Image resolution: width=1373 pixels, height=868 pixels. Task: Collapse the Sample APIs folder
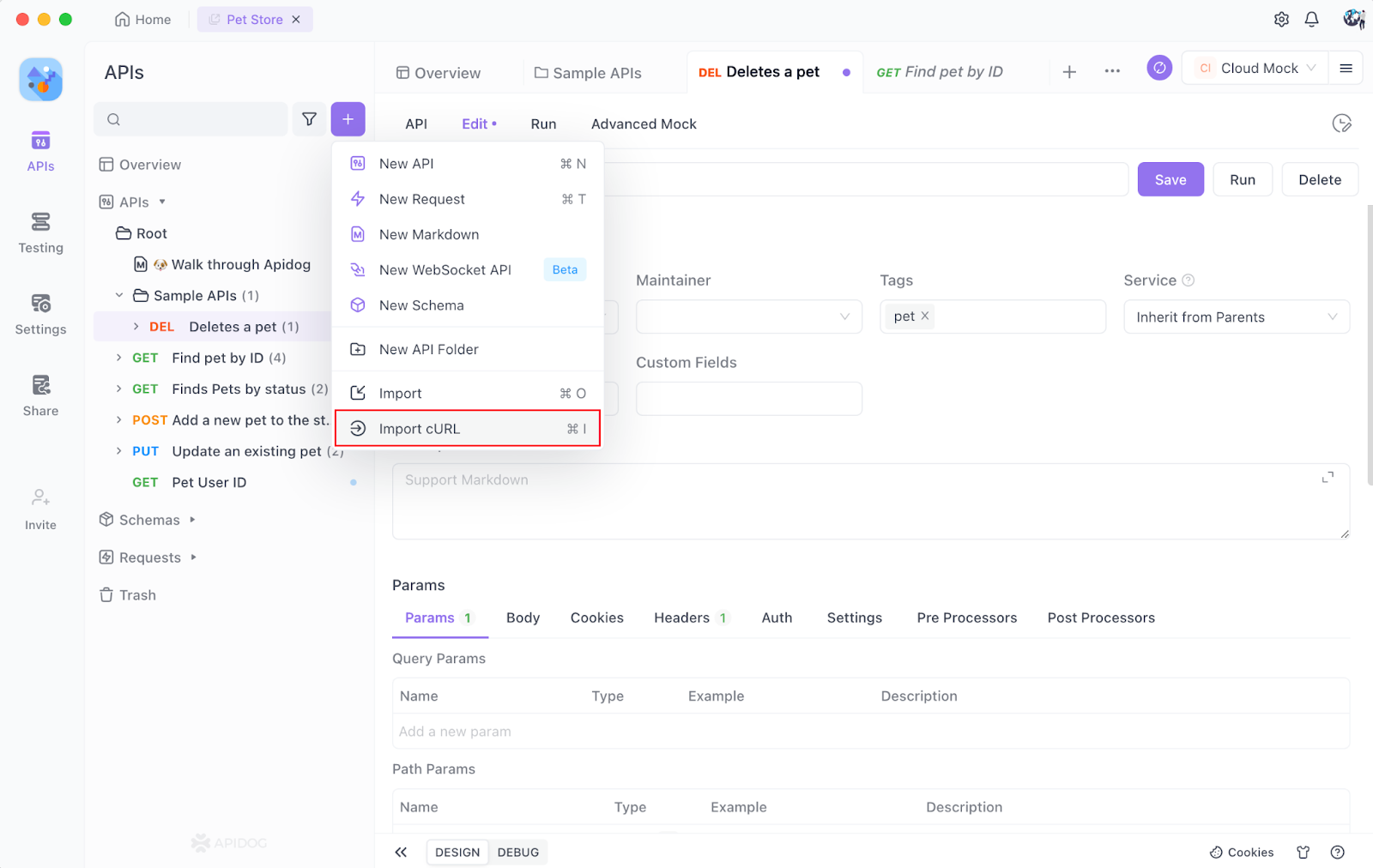119,295
